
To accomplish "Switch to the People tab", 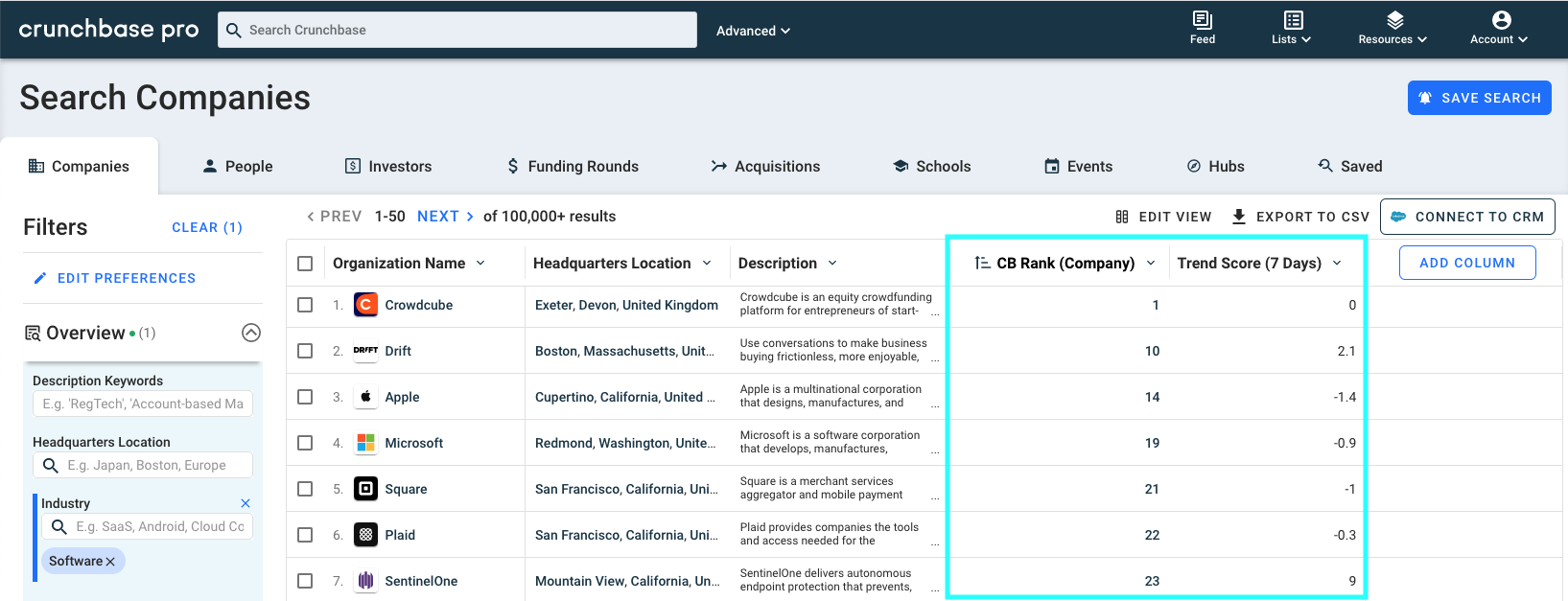I will coord(238,166).
